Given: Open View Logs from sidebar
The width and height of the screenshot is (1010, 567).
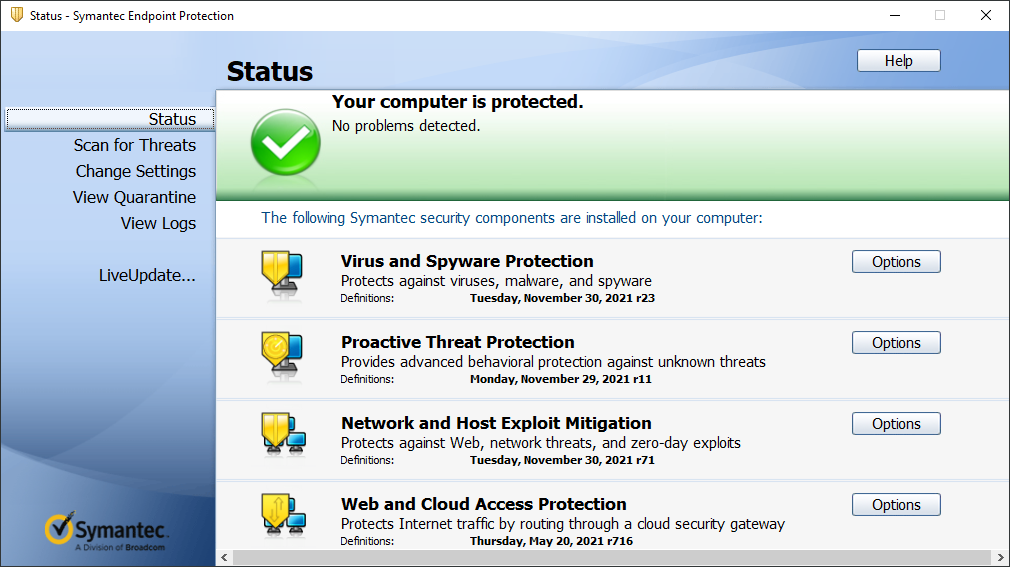Looking at the screenshot, I should [x=158, y=223].
